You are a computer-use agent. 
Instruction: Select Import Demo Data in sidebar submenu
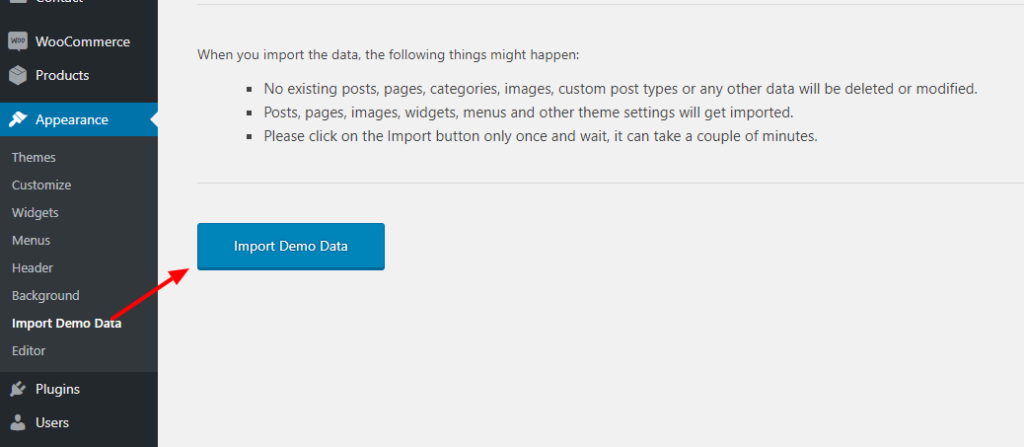67,323
